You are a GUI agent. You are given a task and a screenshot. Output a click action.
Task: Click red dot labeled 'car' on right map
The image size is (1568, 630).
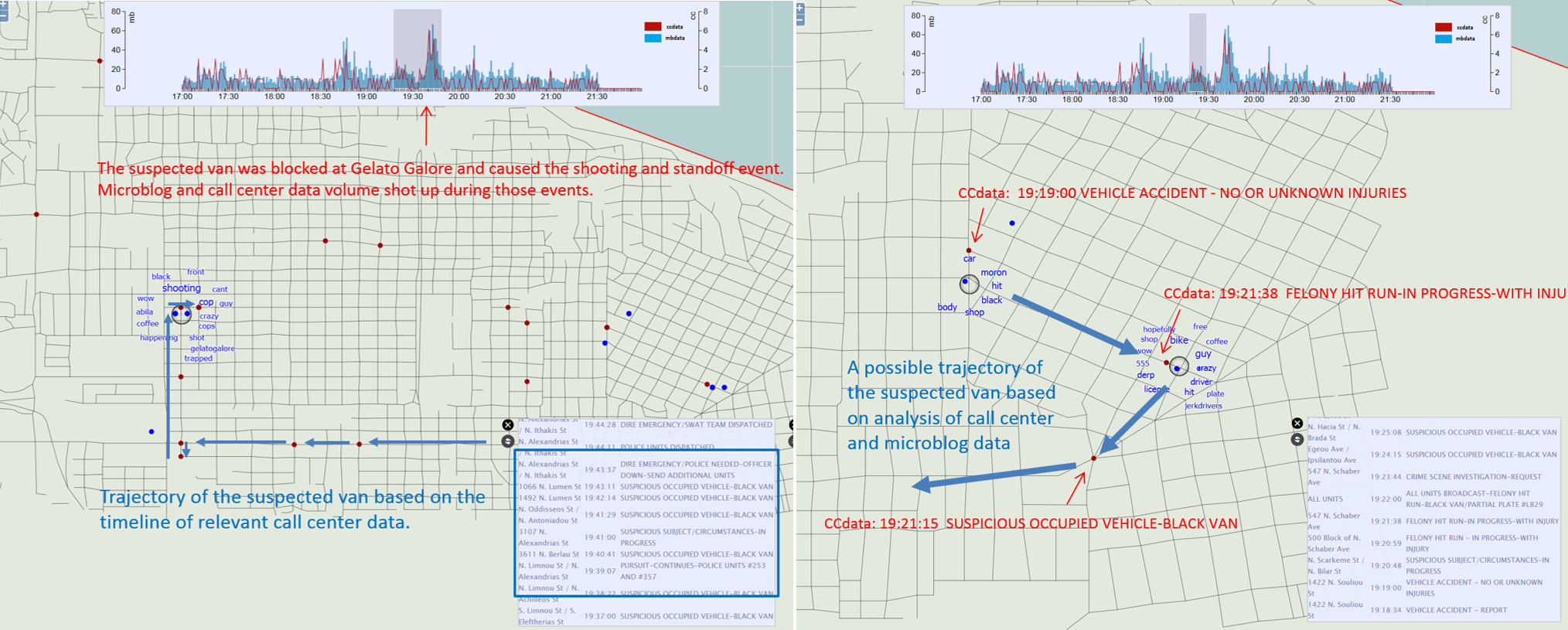968,250
